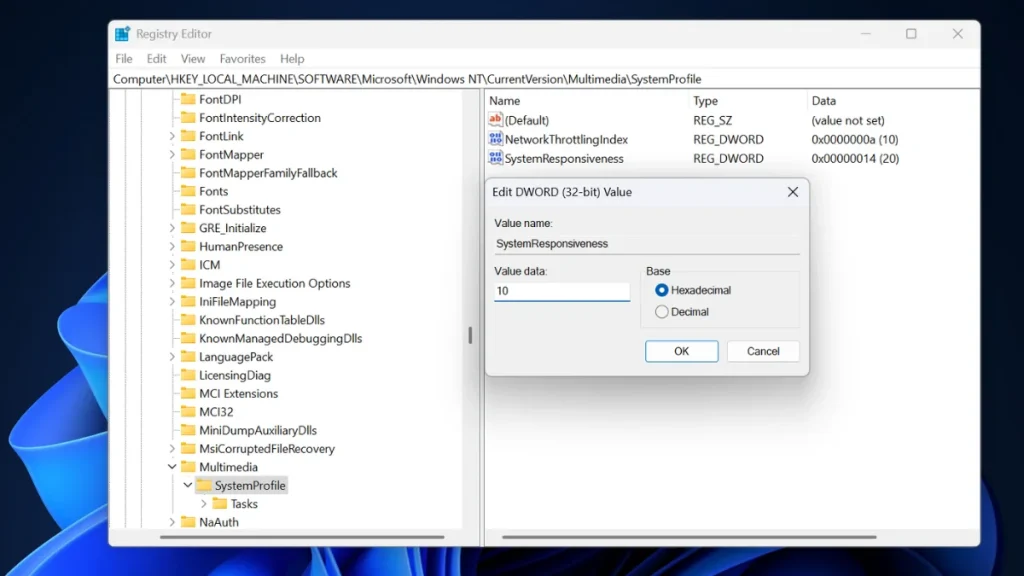Expand the FontLink key
This screenshot has width=1024, height=576.
point(172,136)
